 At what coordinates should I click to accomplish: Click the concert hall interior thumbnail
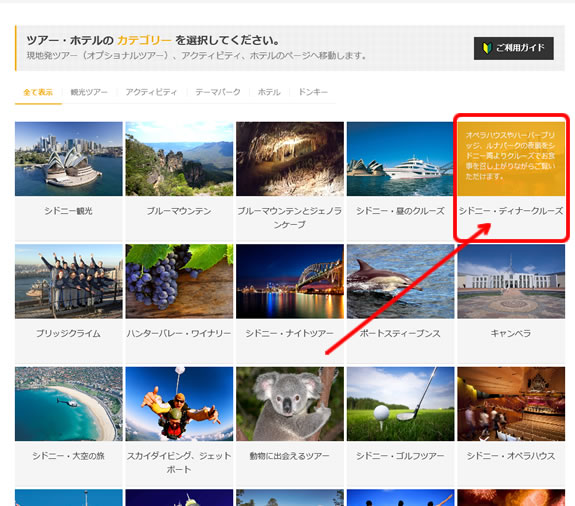pos(511,404)
